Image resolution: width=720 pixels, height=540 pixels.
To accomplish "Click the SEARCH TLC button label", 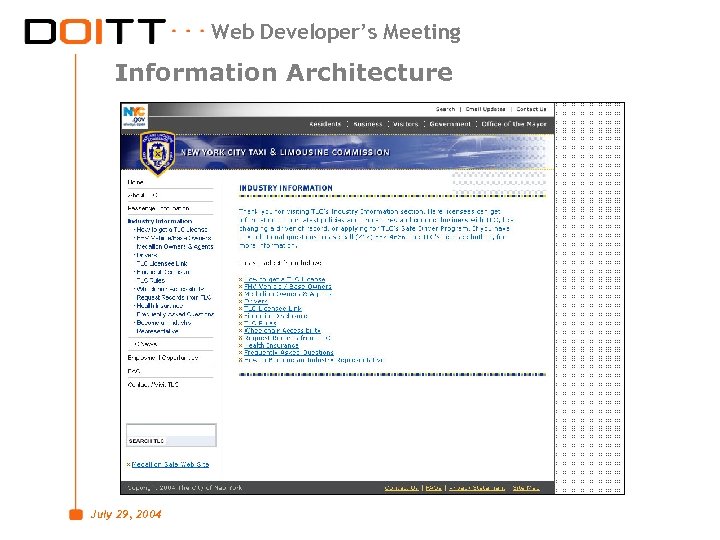I will pos(146,441).
